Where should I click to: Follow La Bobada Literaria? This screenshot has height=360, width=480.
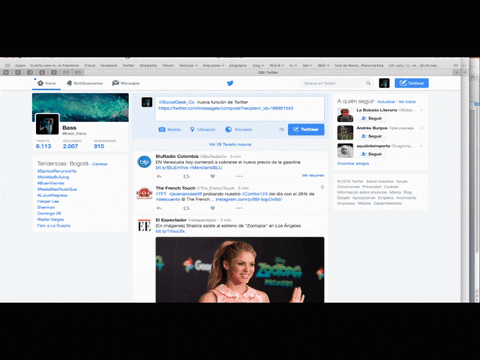click(x=371, y=118)
